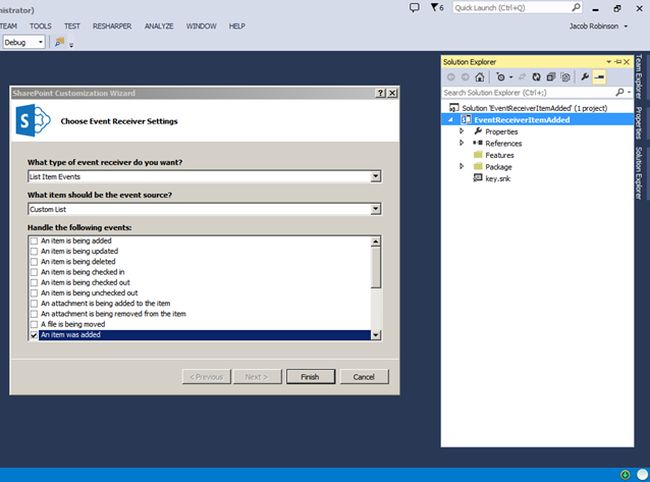The width and height of the screenshot is (650, 482).
Task: Close the SharePoint Customization Wizard dialog
Action: point(392,93)
